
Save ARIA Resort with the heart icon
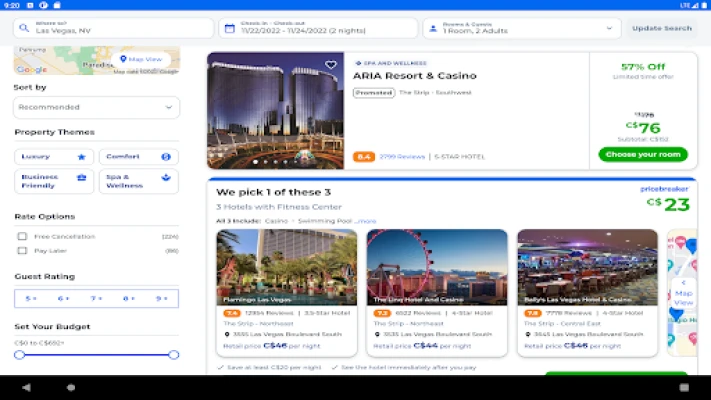pos(331,65)
